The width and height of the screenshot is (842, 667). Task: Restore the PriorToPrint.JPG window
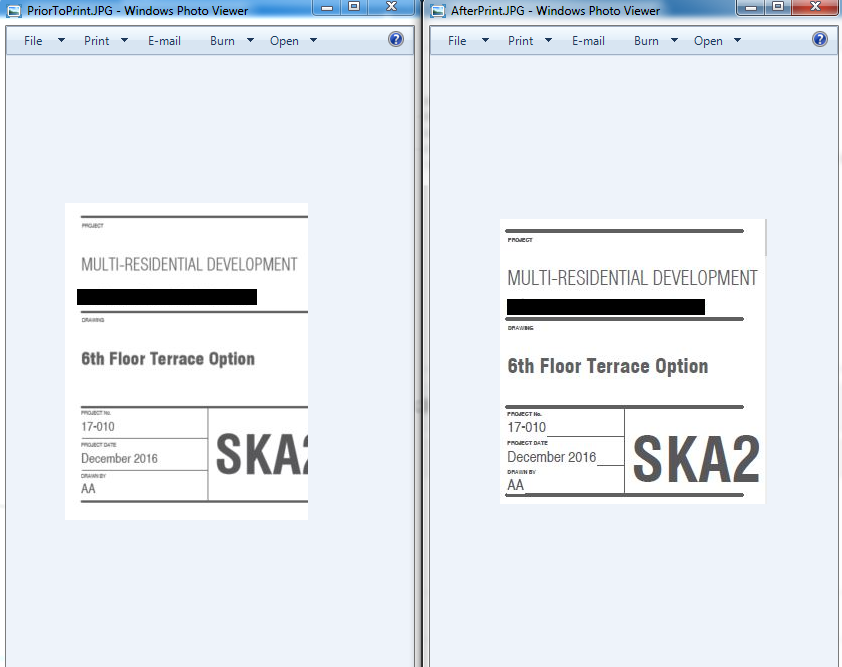[354, 7]
